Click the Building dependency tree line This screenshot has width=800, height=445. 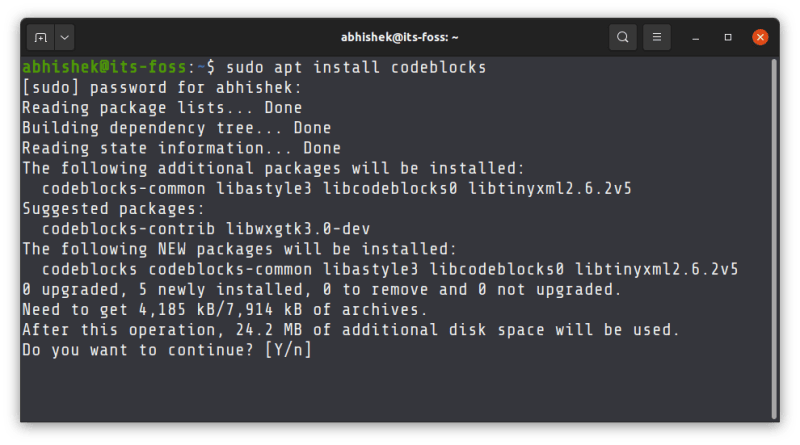[x=176, y=128]
